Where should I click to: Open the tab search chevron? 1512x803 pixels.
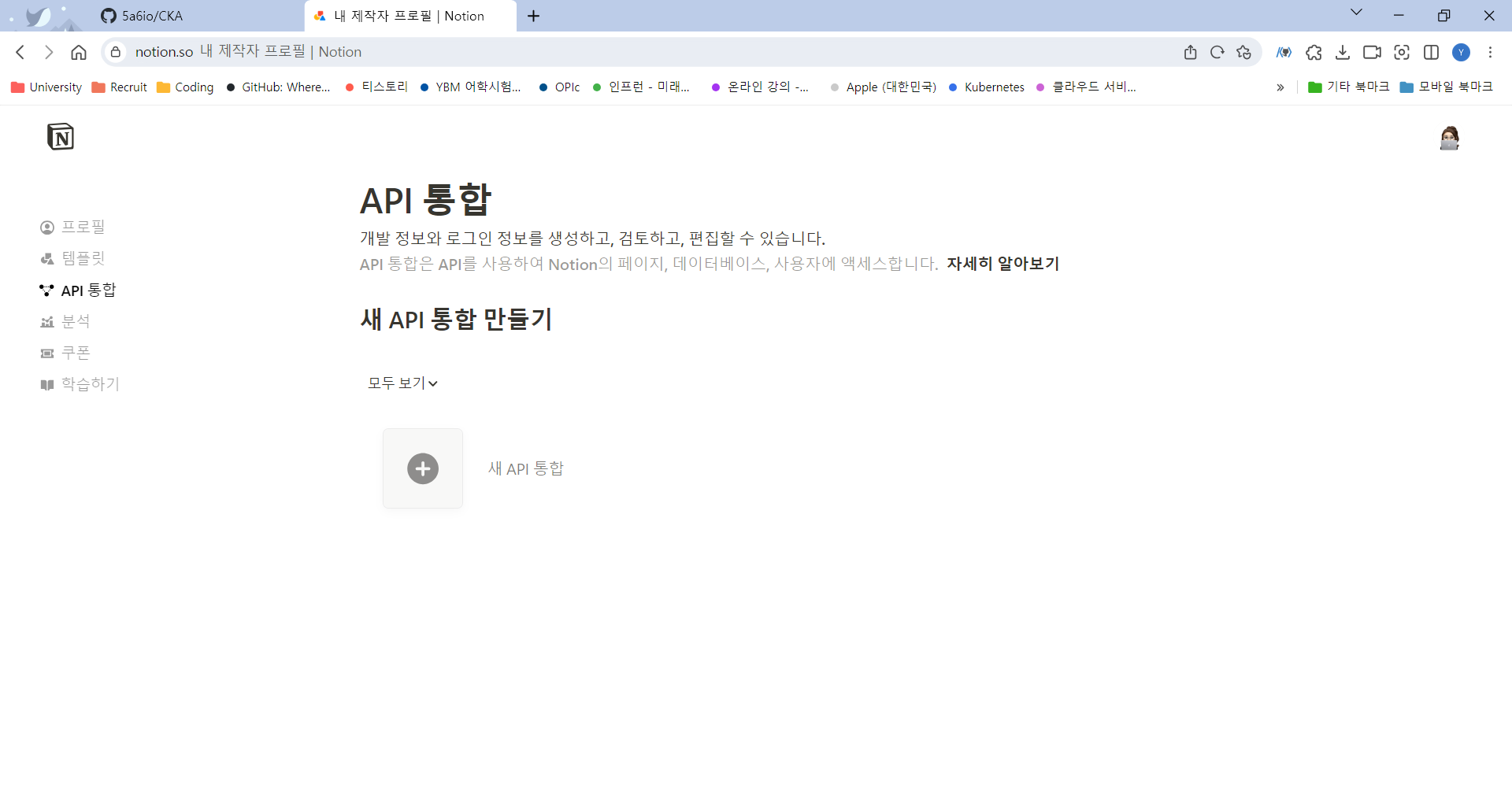(1356, 12)
